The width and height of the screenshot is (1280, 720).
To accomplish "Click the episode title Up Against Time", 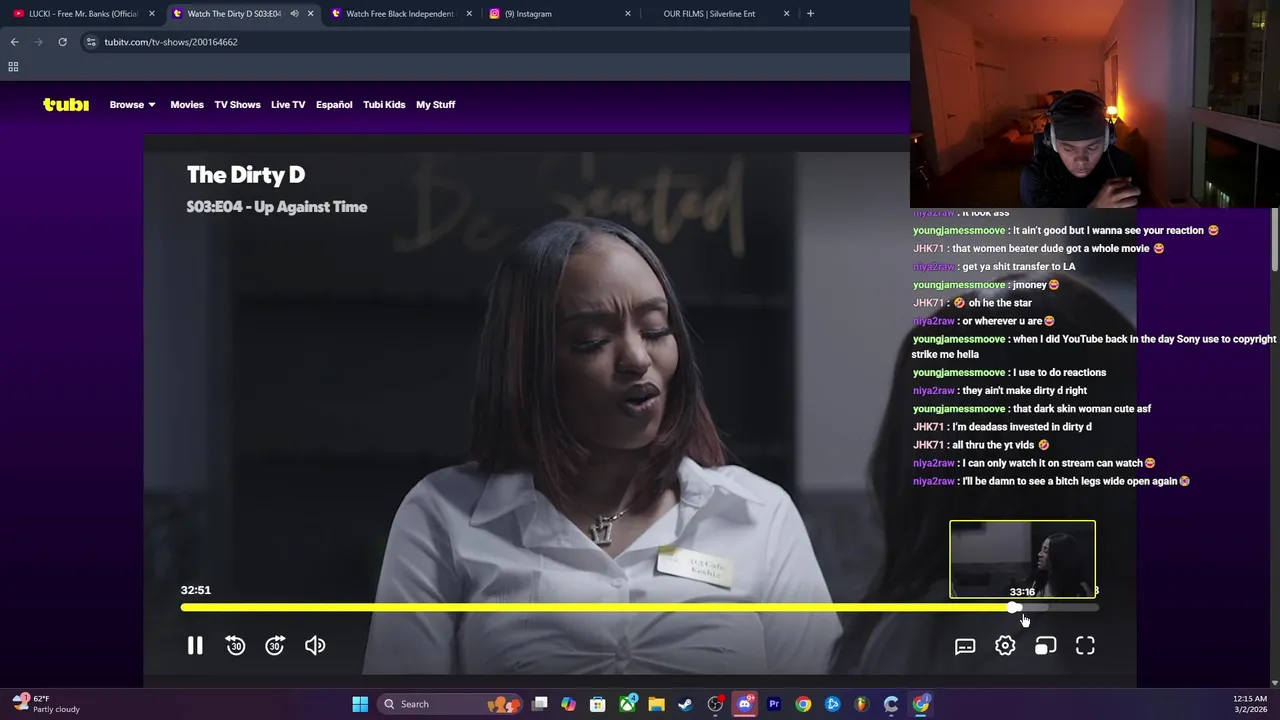I will 310,207.
